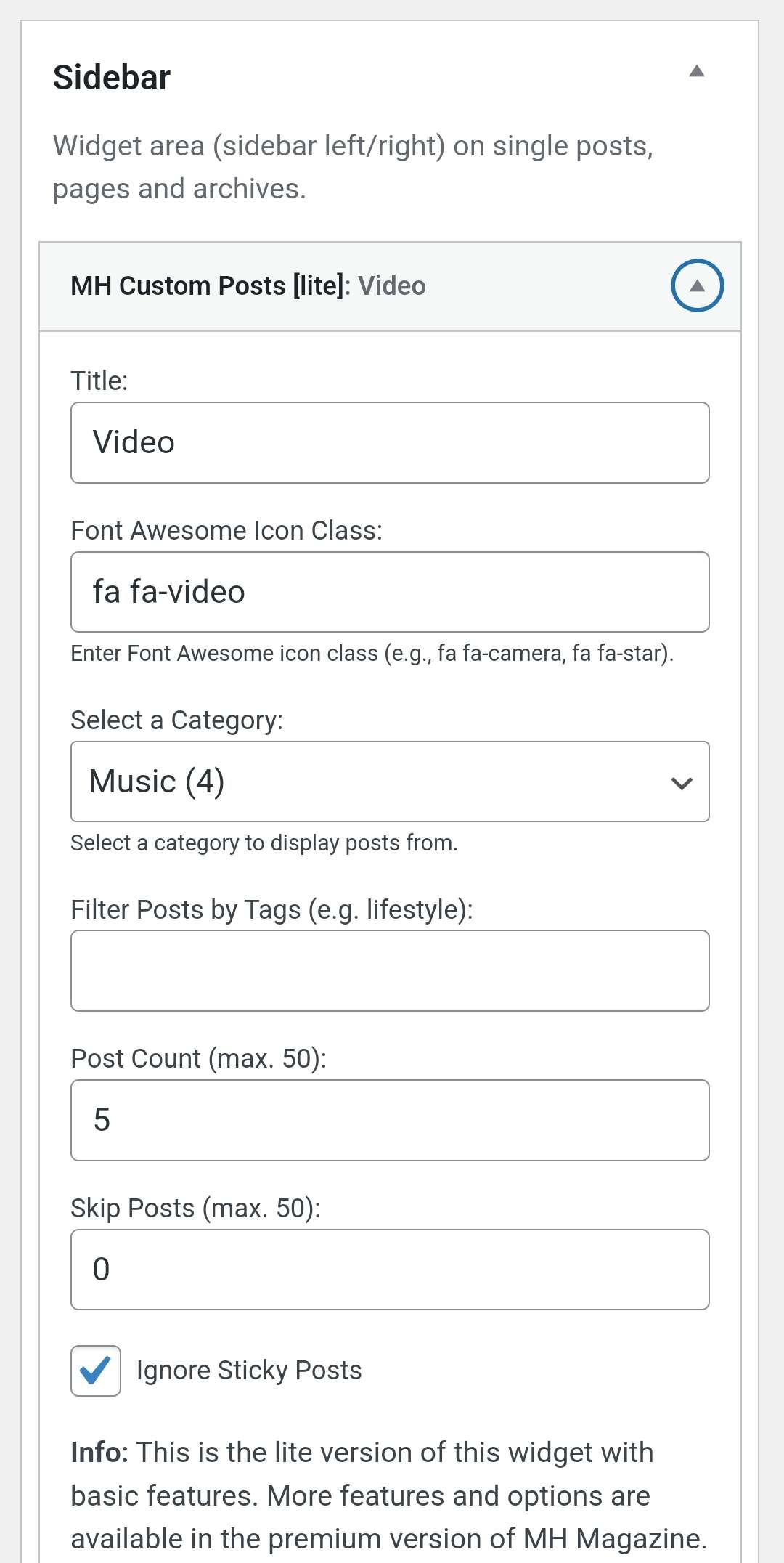The height and width of the screenshot is (1563, 784).
Task: Click the Post Count field showing 5
Action: click(390, 1120)
